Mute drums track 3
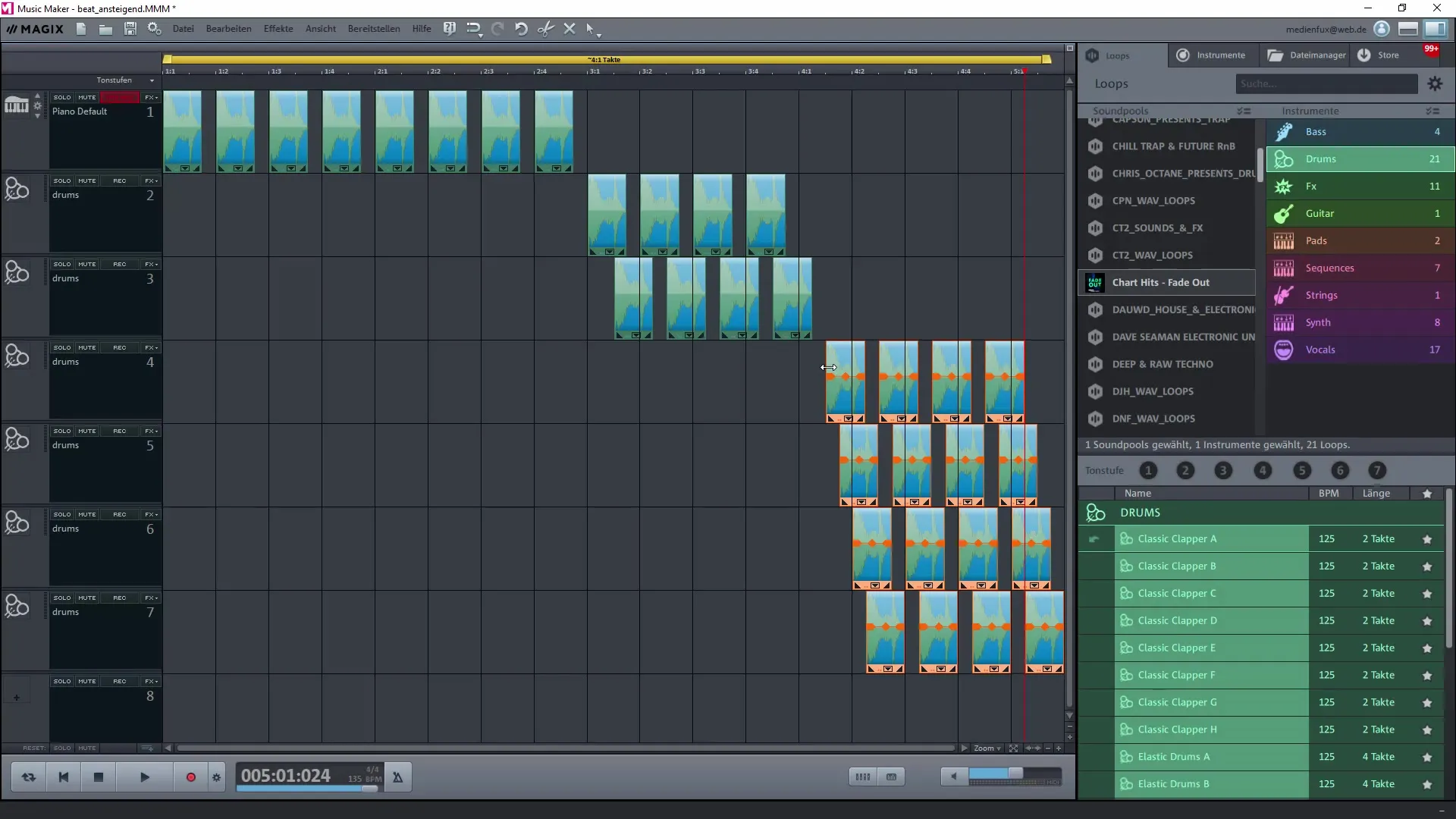 tap(87, 265)
